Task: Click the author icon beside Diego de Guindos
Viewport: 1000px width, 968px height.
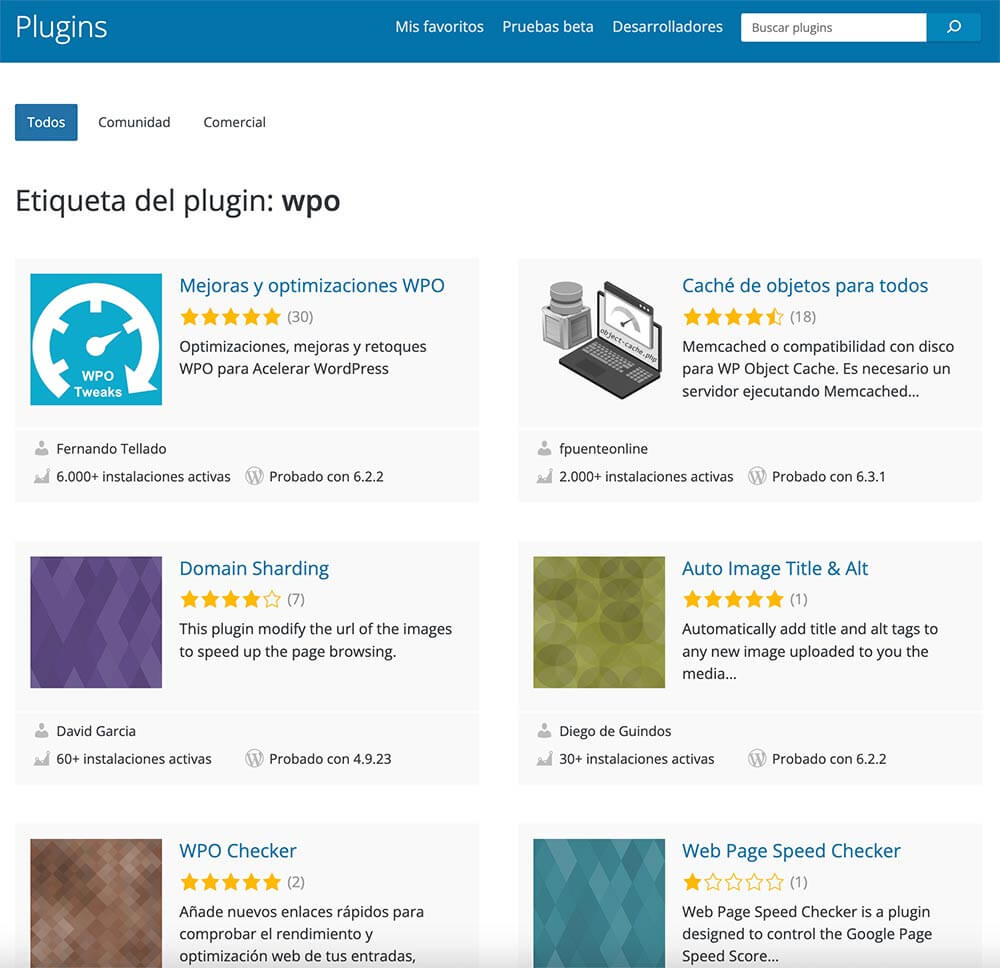Action: coord(544,731)
